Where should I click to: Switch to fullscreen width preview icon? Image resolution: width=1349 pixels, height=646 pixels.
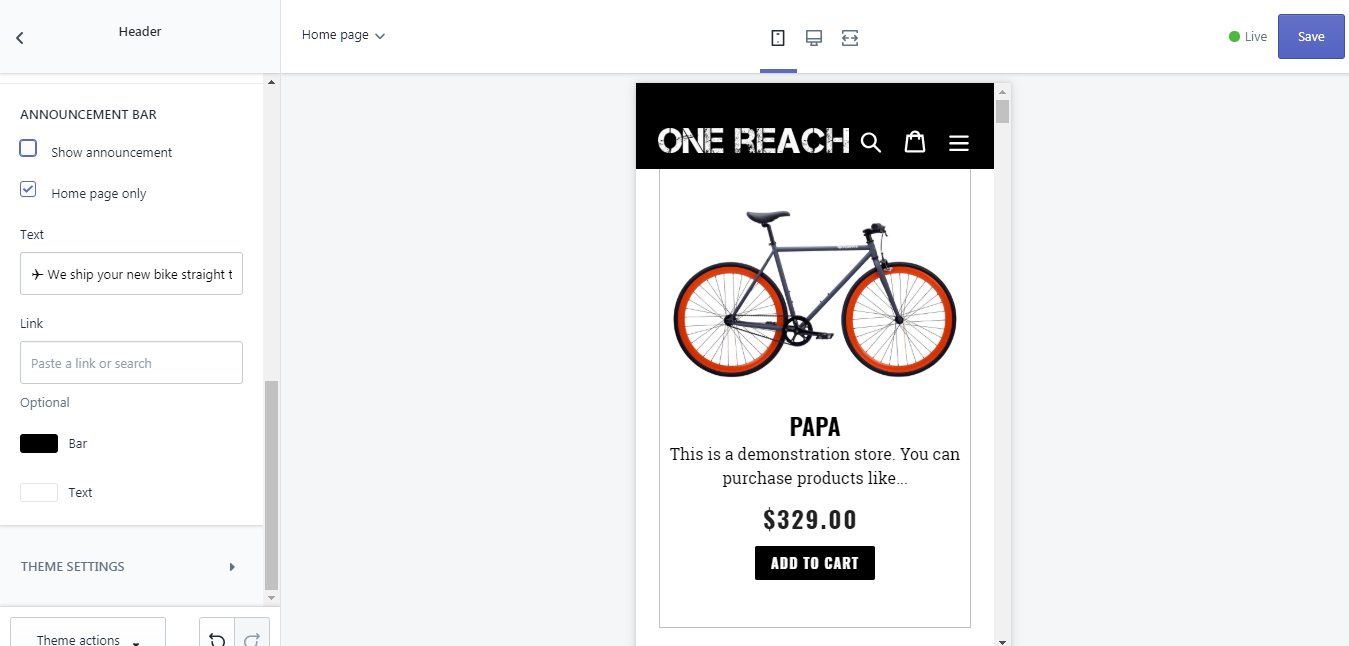pos(850,38)
